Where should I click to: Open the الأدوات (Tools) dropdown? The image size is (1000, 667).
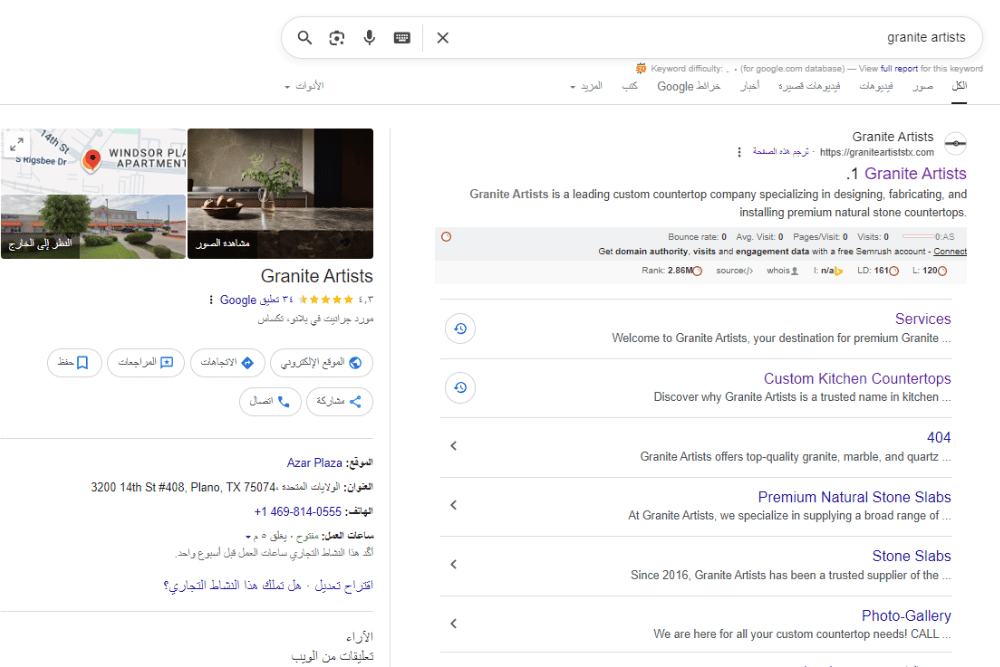click(304, 86)
